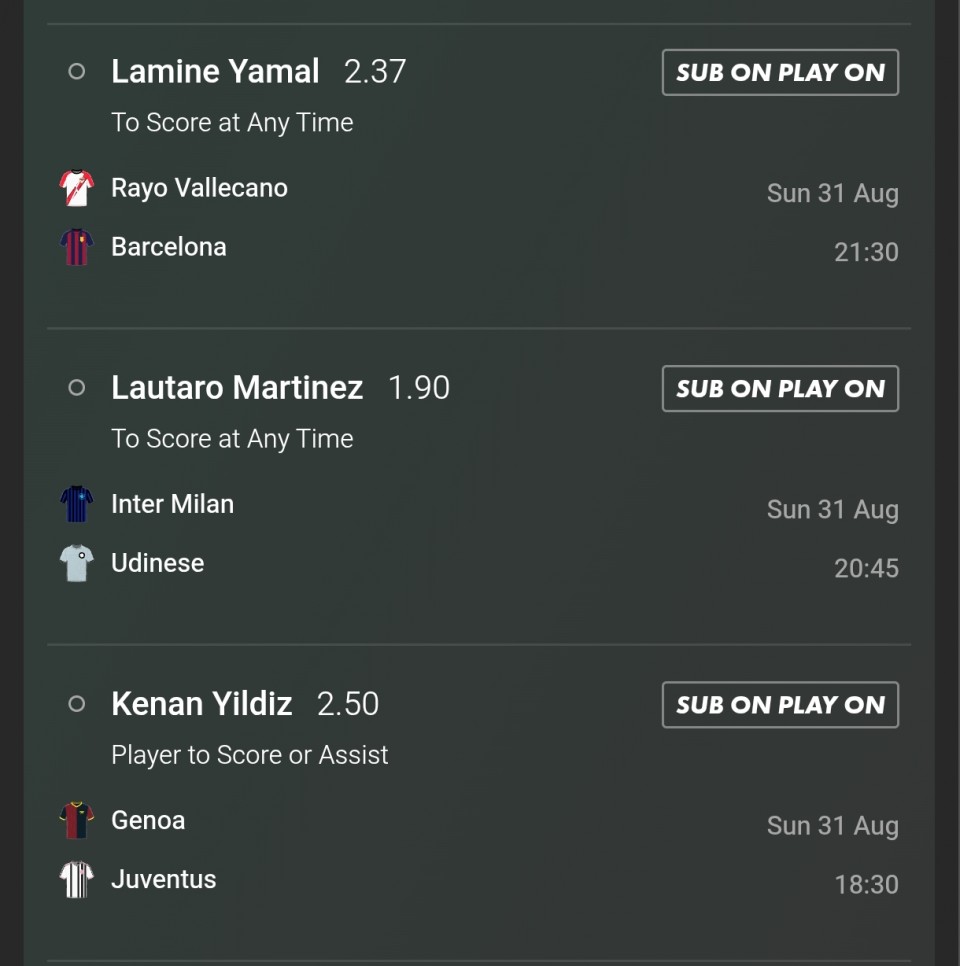Open the Lautaro Martinez selection name
The width and height of the screenshot is (960, 966).
(237, 388)
